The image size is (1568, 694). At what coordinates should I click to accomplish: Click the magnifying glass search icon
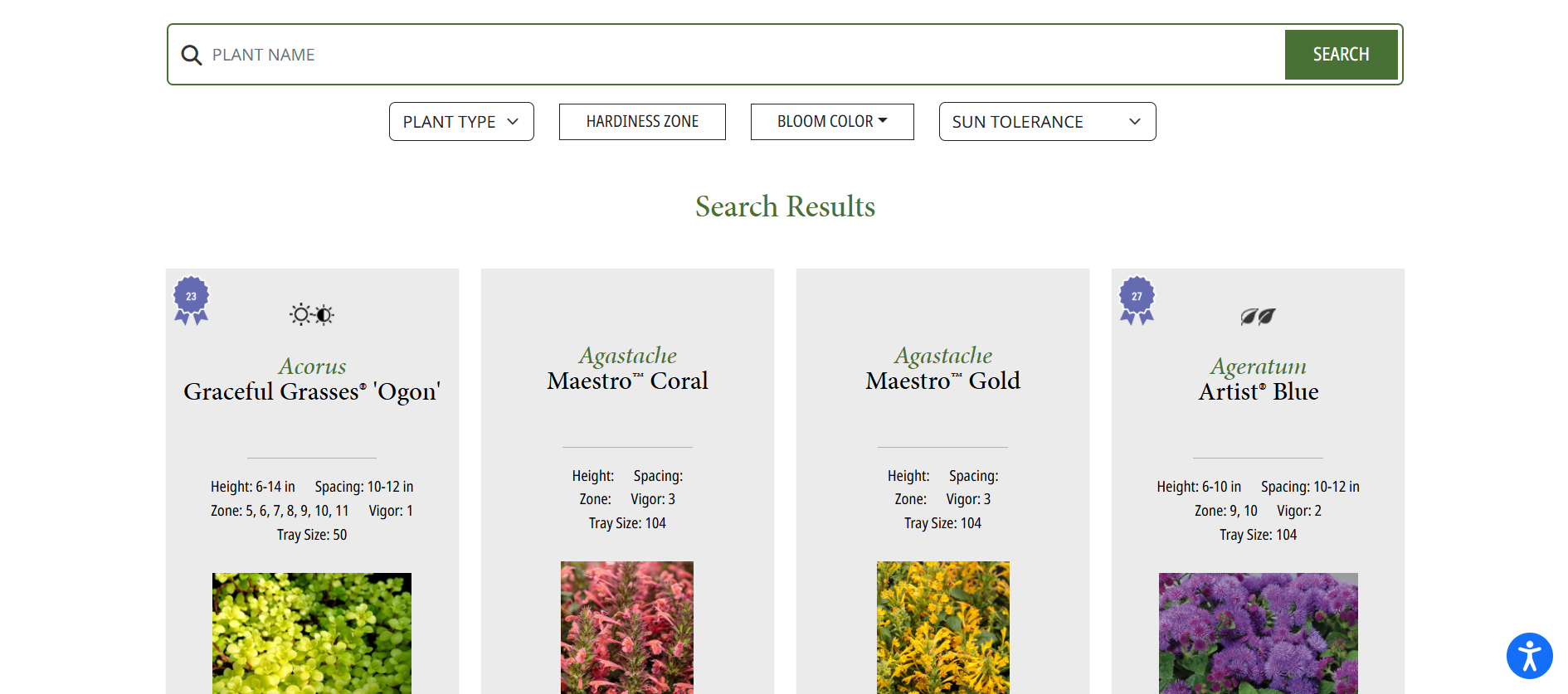pos(192,55)
